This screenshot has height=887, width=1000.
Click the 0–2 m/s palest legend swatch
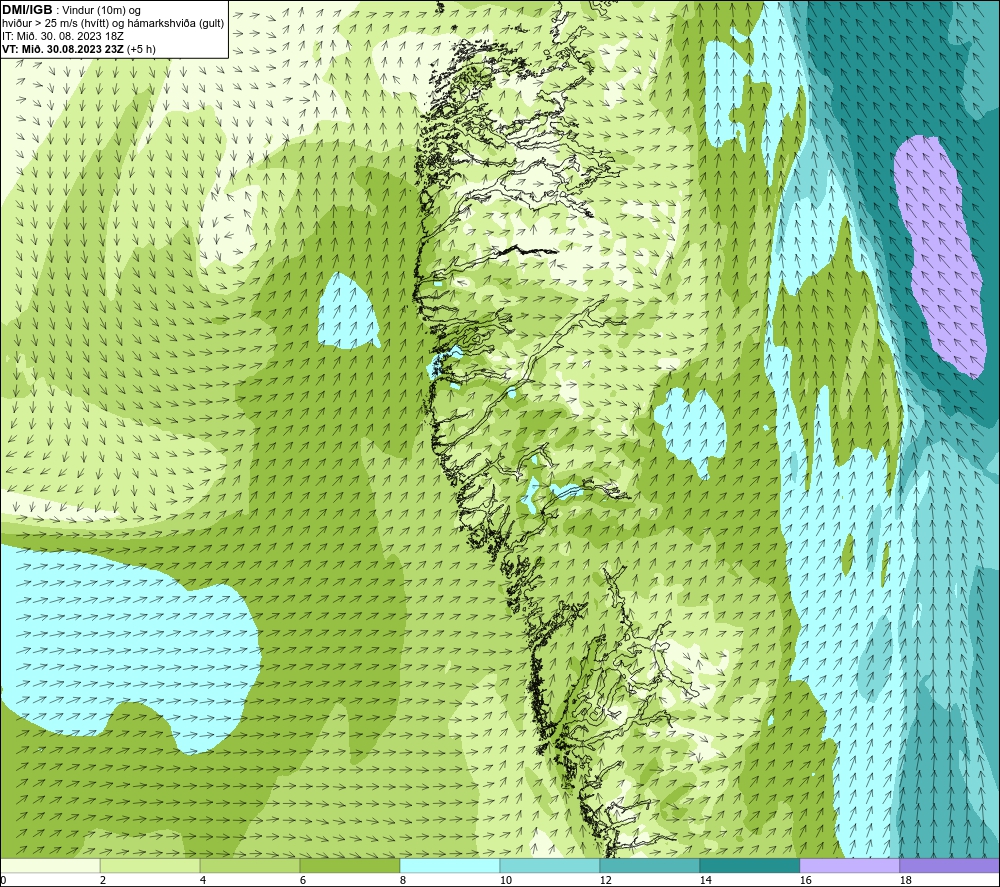(50, 865)
